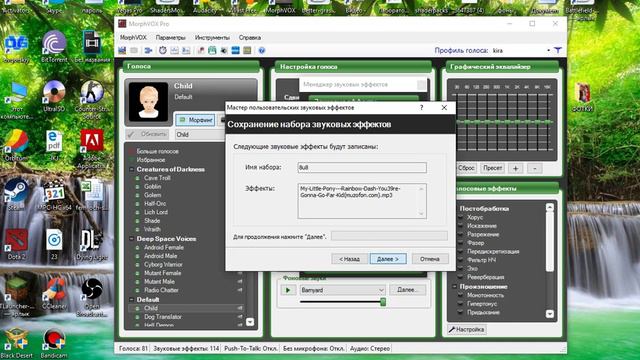This screenshot has width=640, height=360.
Task: Collapse the Creatures of Darkness group
Action: [x=132, y=169]
